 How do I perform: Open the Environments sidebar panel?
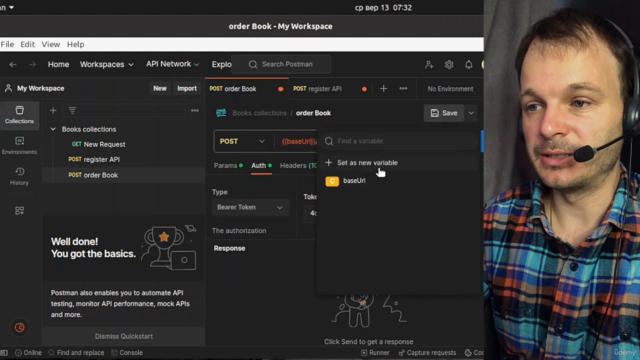click(19, 146)
